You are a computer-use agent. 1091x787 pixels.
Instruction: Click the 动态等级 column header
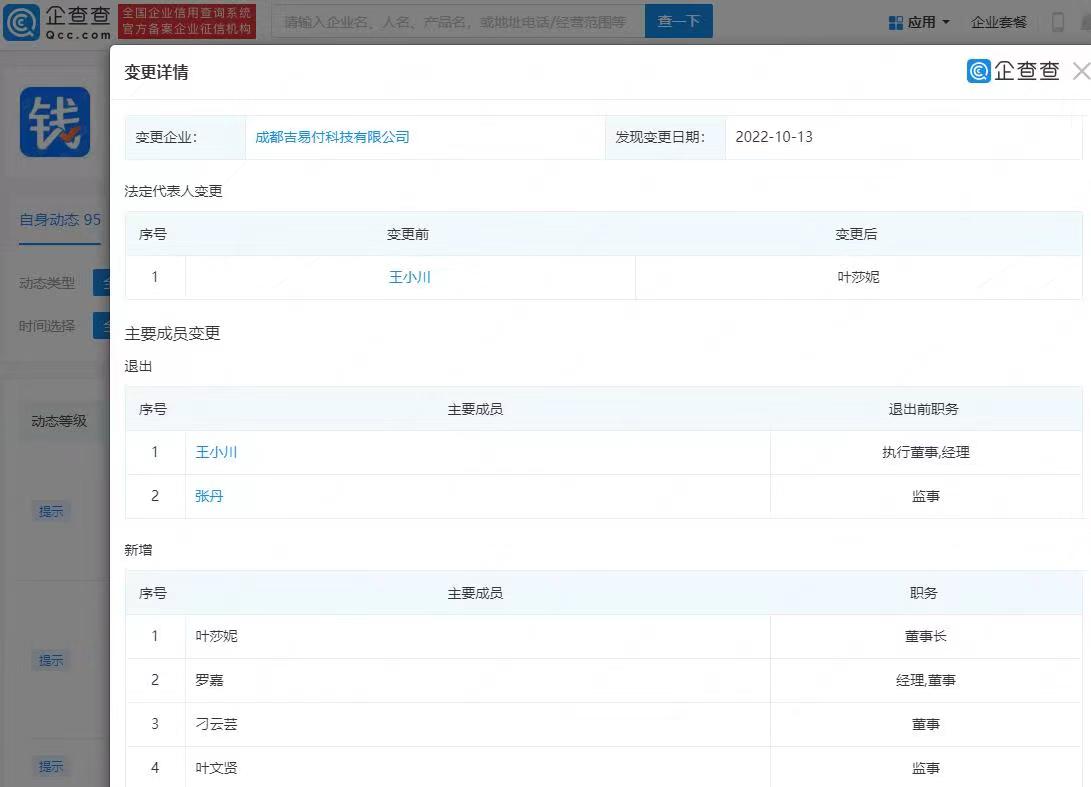59,421
